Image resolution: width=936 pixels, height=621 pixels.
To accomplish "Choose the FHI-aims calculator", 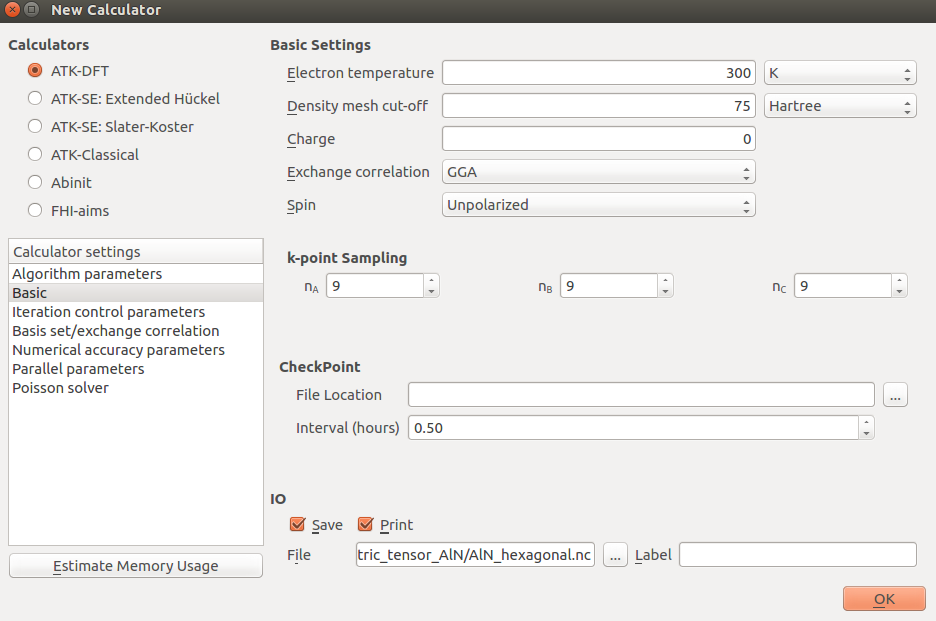I will click(x=35, y=210).
